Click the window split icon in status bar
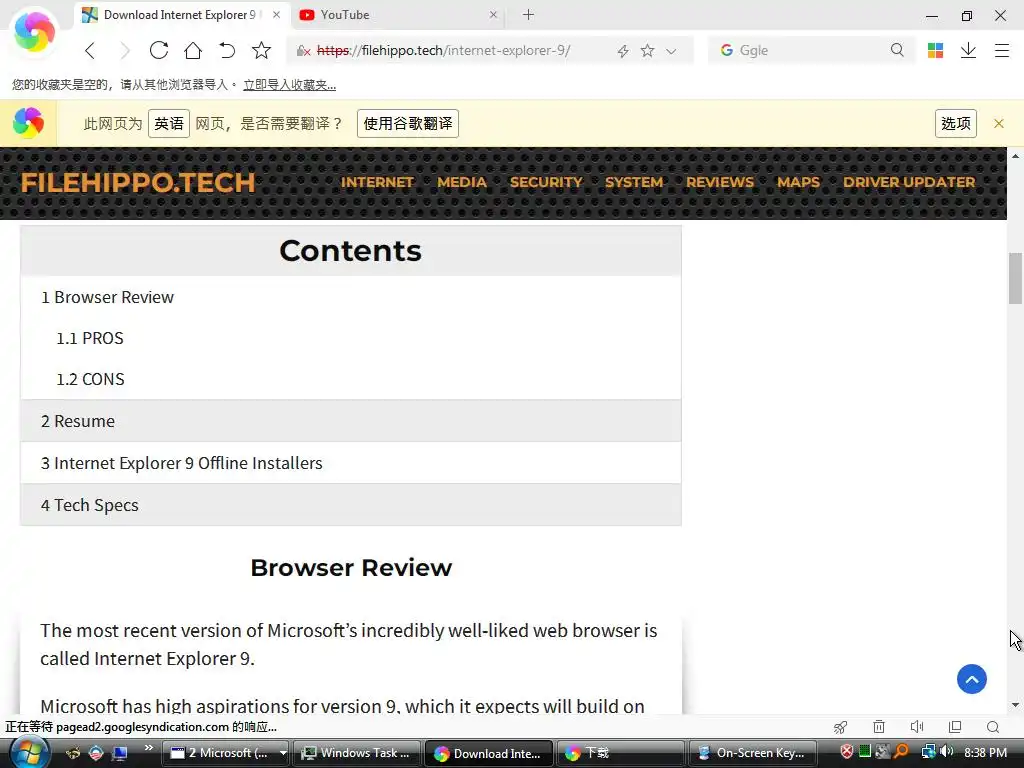The image size is (1024, 768). (955, 727)
